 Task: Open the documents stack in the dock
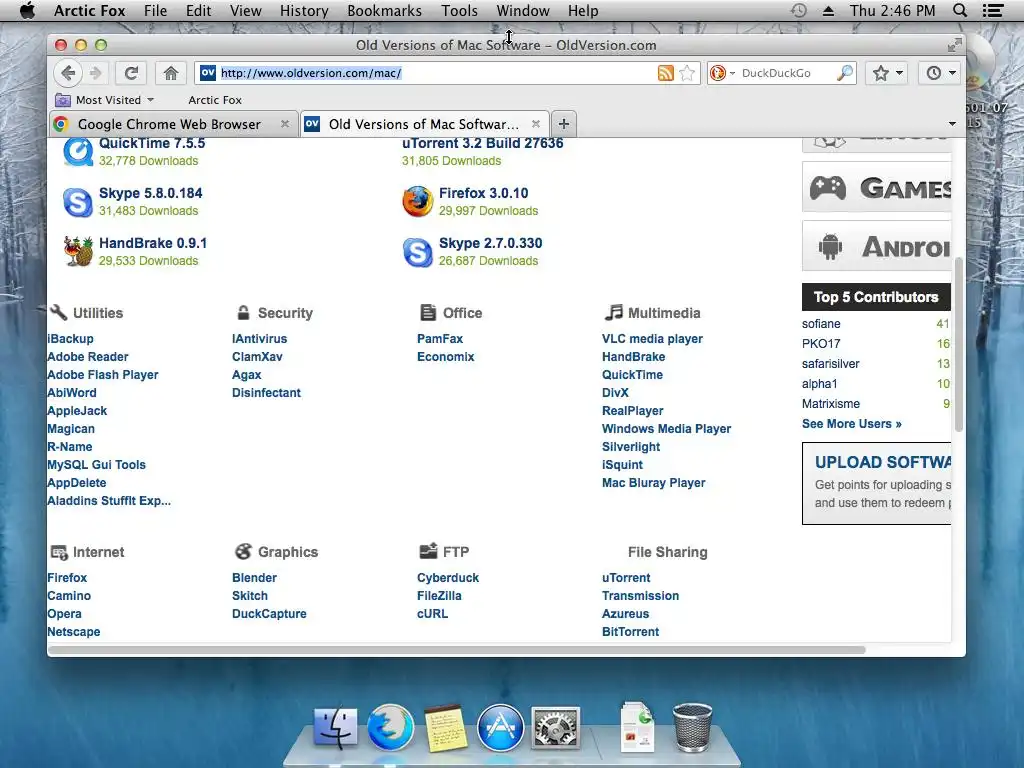pyautogui.click(x=637, y=727)
